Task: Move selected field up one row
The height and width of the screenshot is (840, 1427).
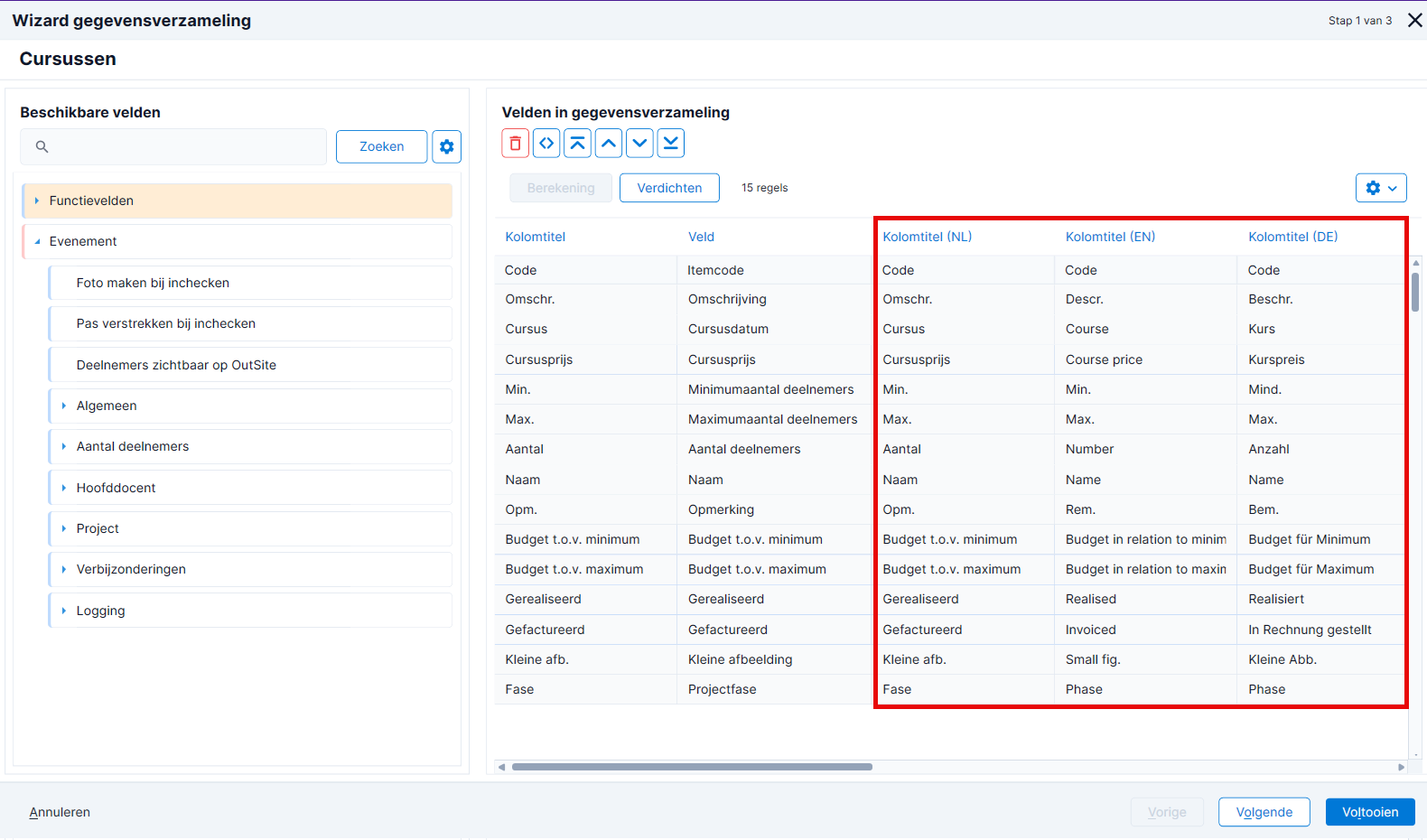Action: 609,144
